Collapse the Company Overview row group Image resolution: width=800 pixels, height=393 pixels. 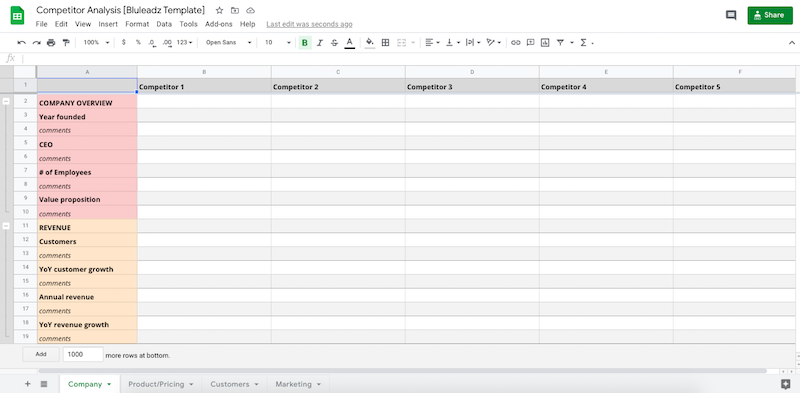point(6,102)
